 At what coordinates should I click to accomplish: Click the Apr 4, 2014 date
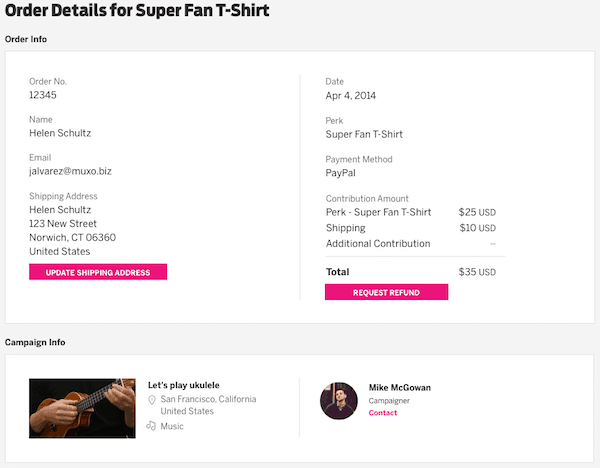350,96
